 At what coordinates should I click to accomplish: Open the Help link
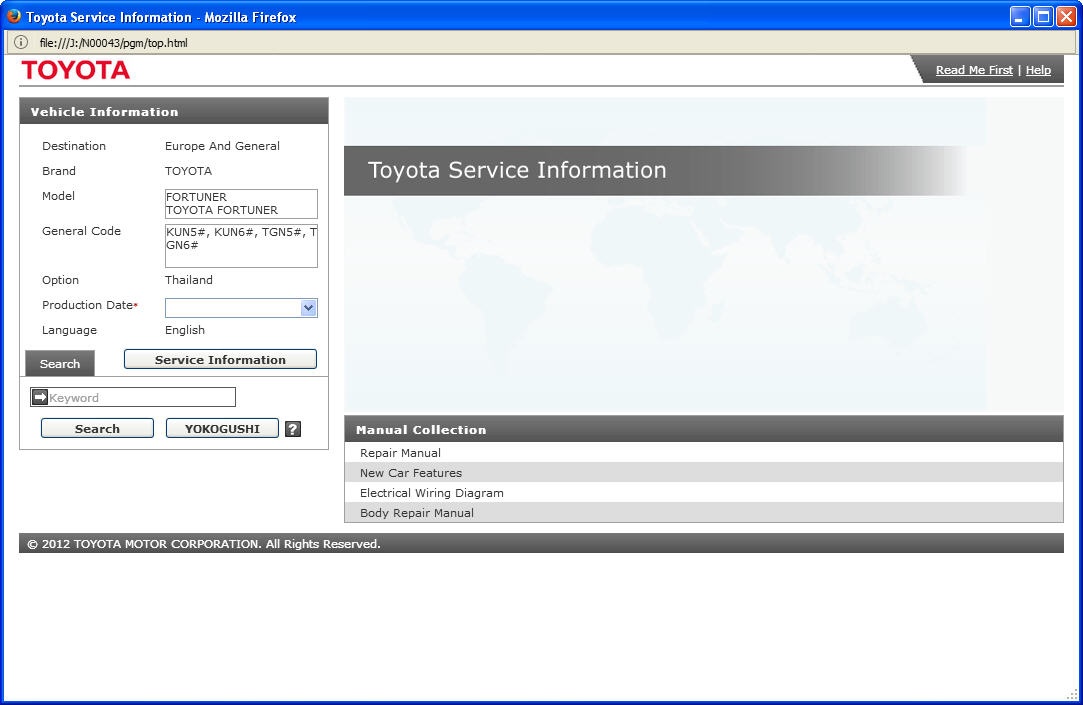(1038, 70)
